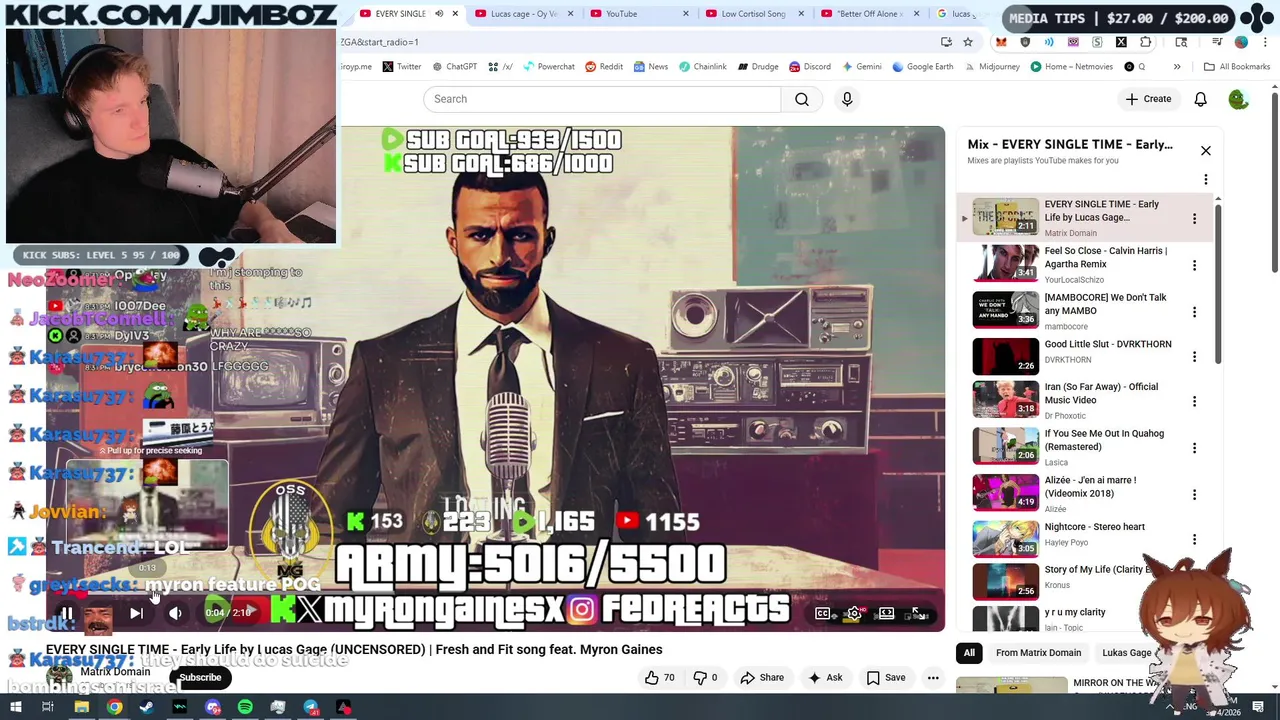Open Telegram from the taskbar
The image size is (1280, 720).
311,708
